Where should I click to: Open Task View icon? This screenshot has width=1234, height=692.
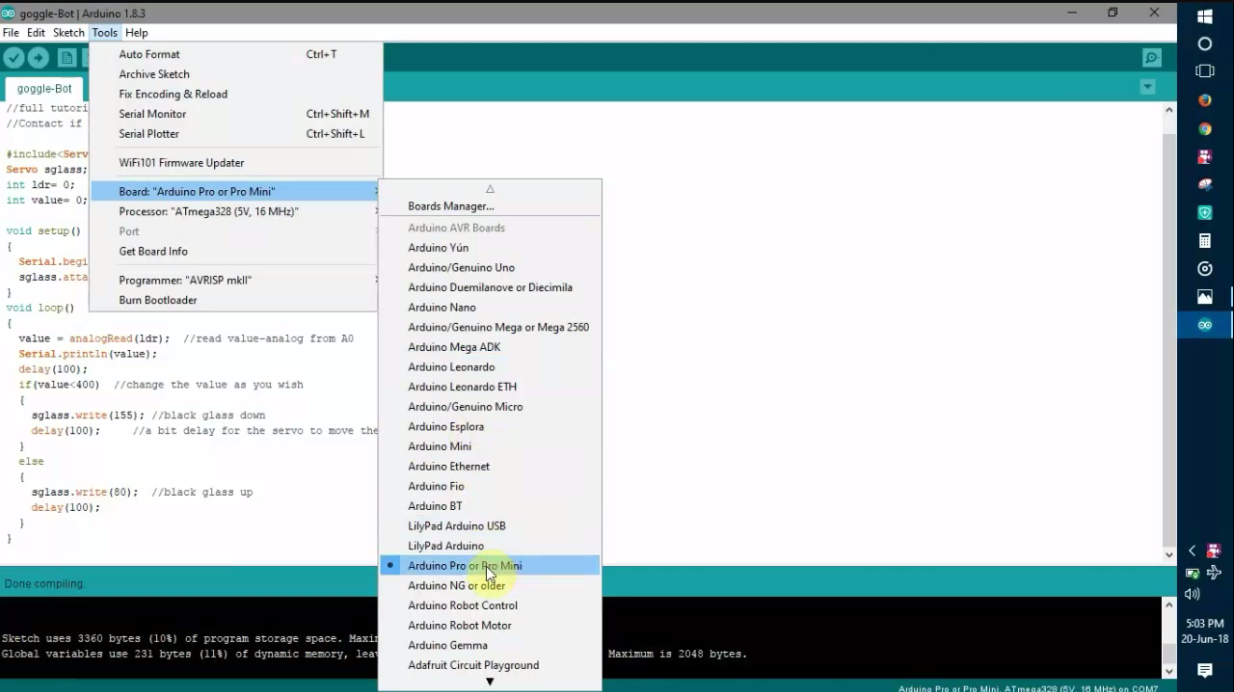click(x=1205, y=72)
